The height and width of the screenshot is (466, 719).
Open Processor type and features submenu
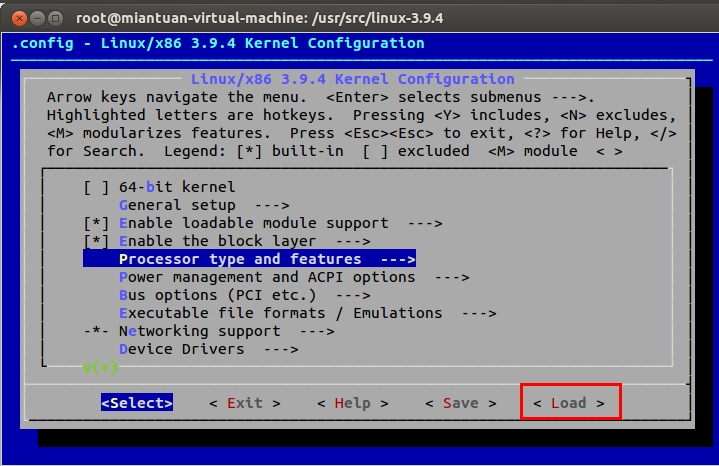coord(249,259)
